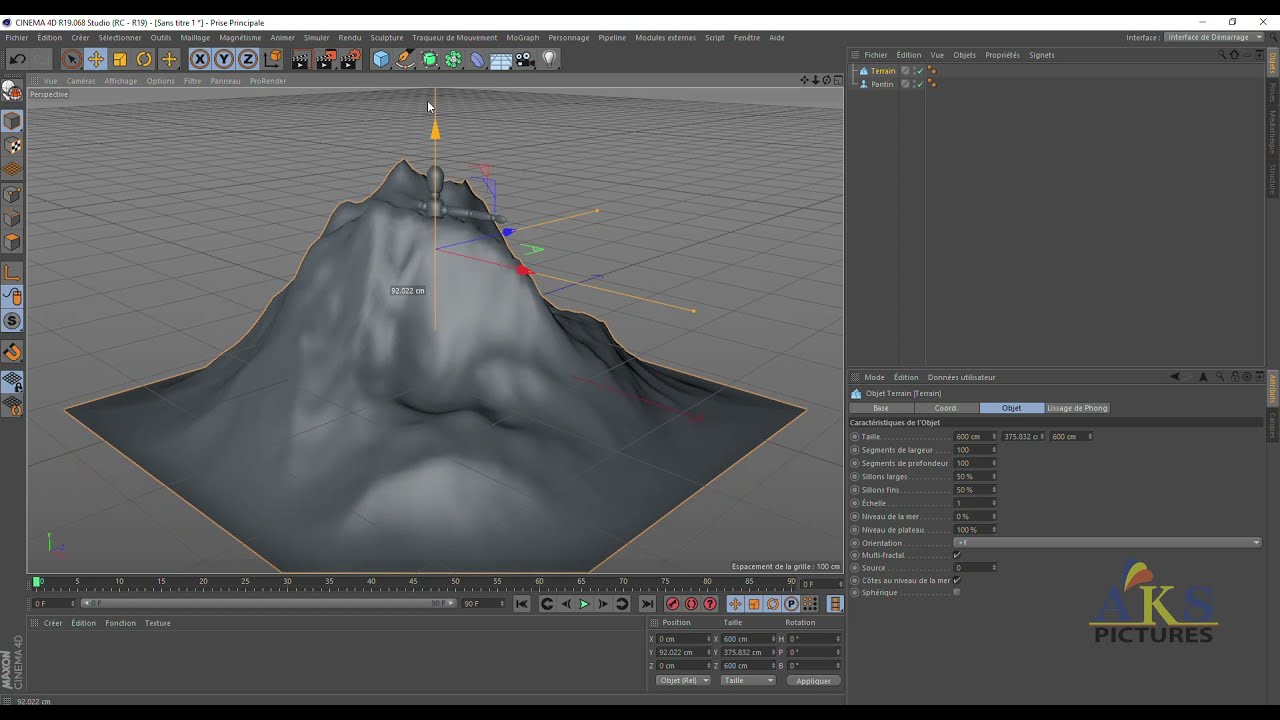The width and height of the screenshot is (1280, 720).
Task: Click frame 45 on the timeline ruler
Action: pyautogui.click(x=414, y=581)
